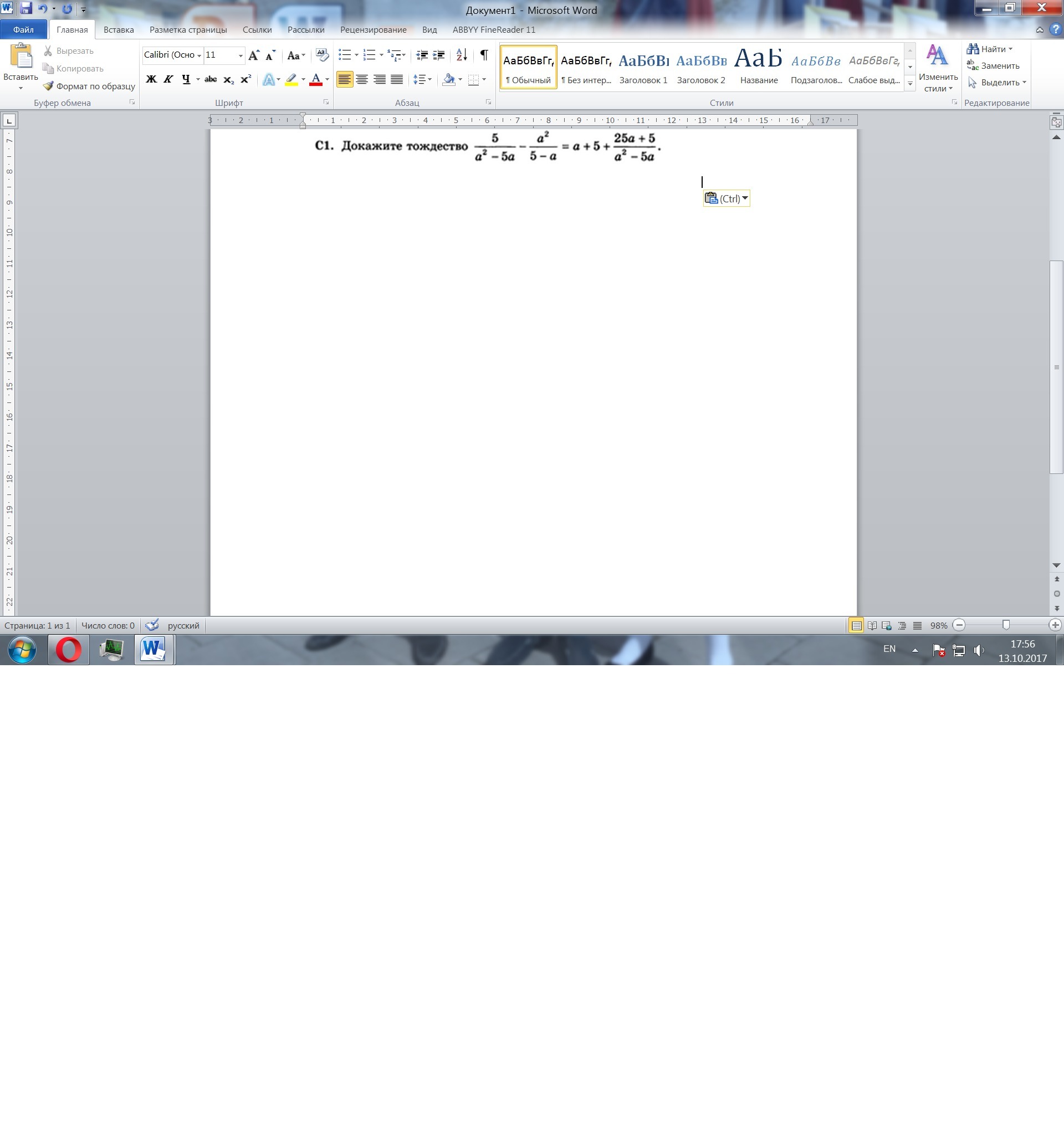Screen dimensions: 1064x1143
Task: Expand the paste options (Ctrl) menu
Action: pos(745,198)
